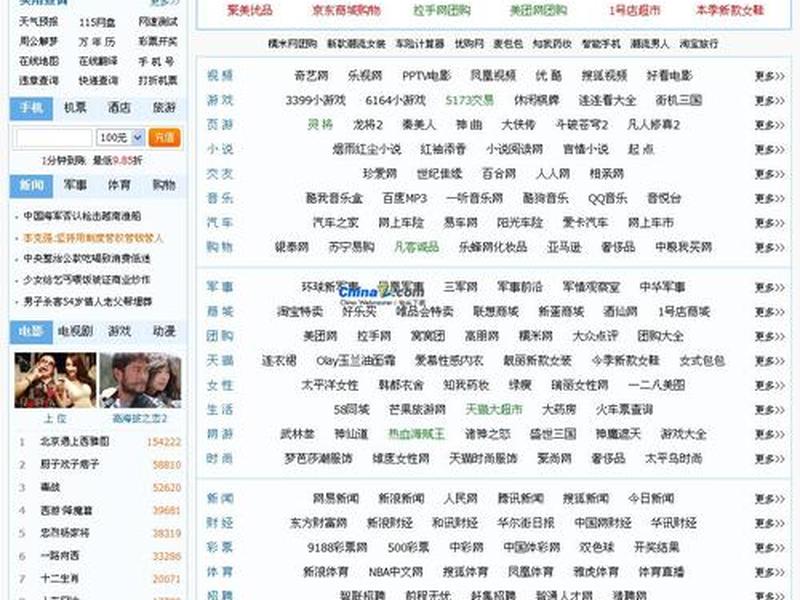This screenshot has width=800, height=600.
Task: Open the QQ音乐 link
Action: point(608,198)
